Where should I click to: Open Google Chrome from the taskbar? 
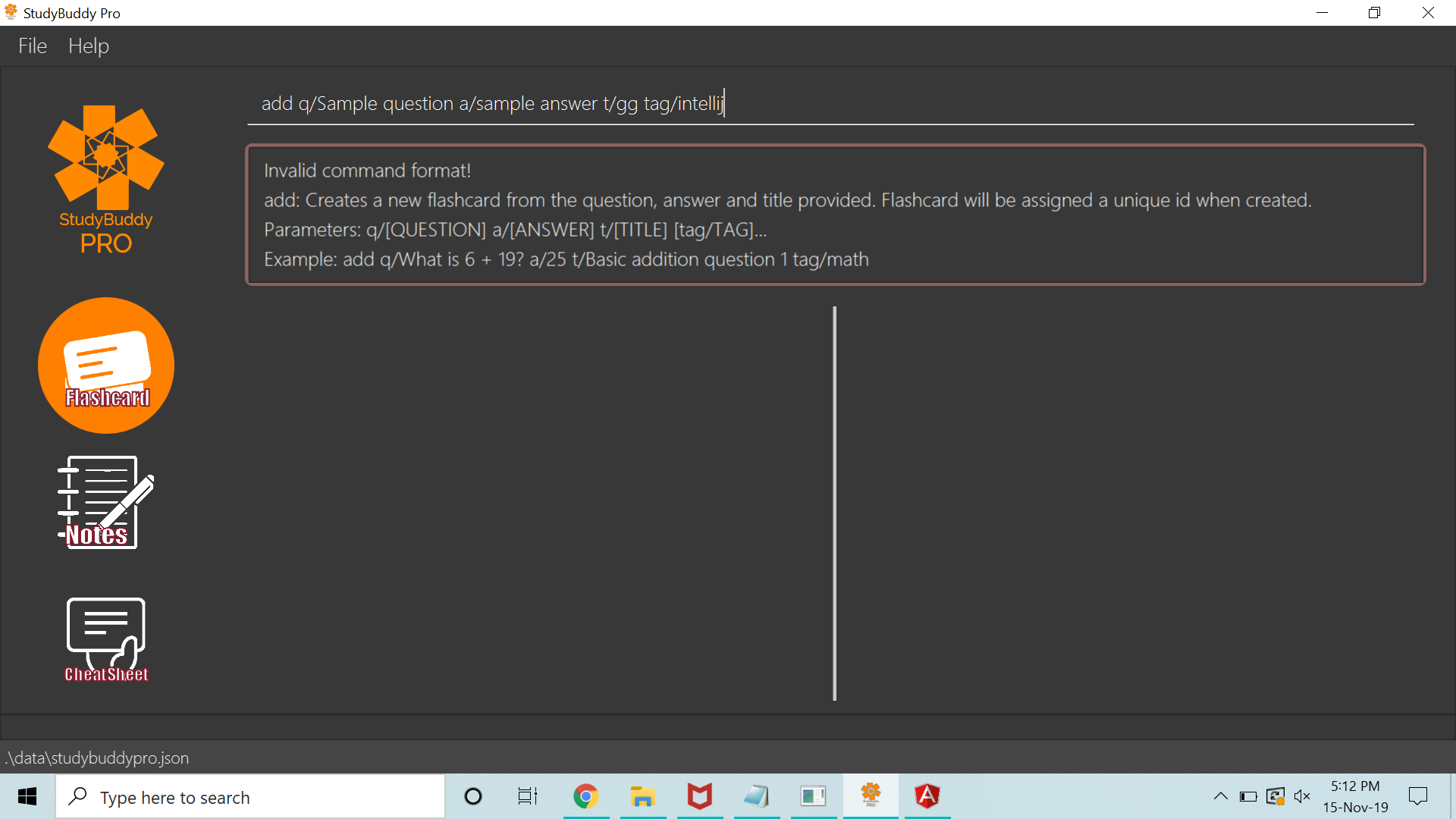[x=585, y=796]
